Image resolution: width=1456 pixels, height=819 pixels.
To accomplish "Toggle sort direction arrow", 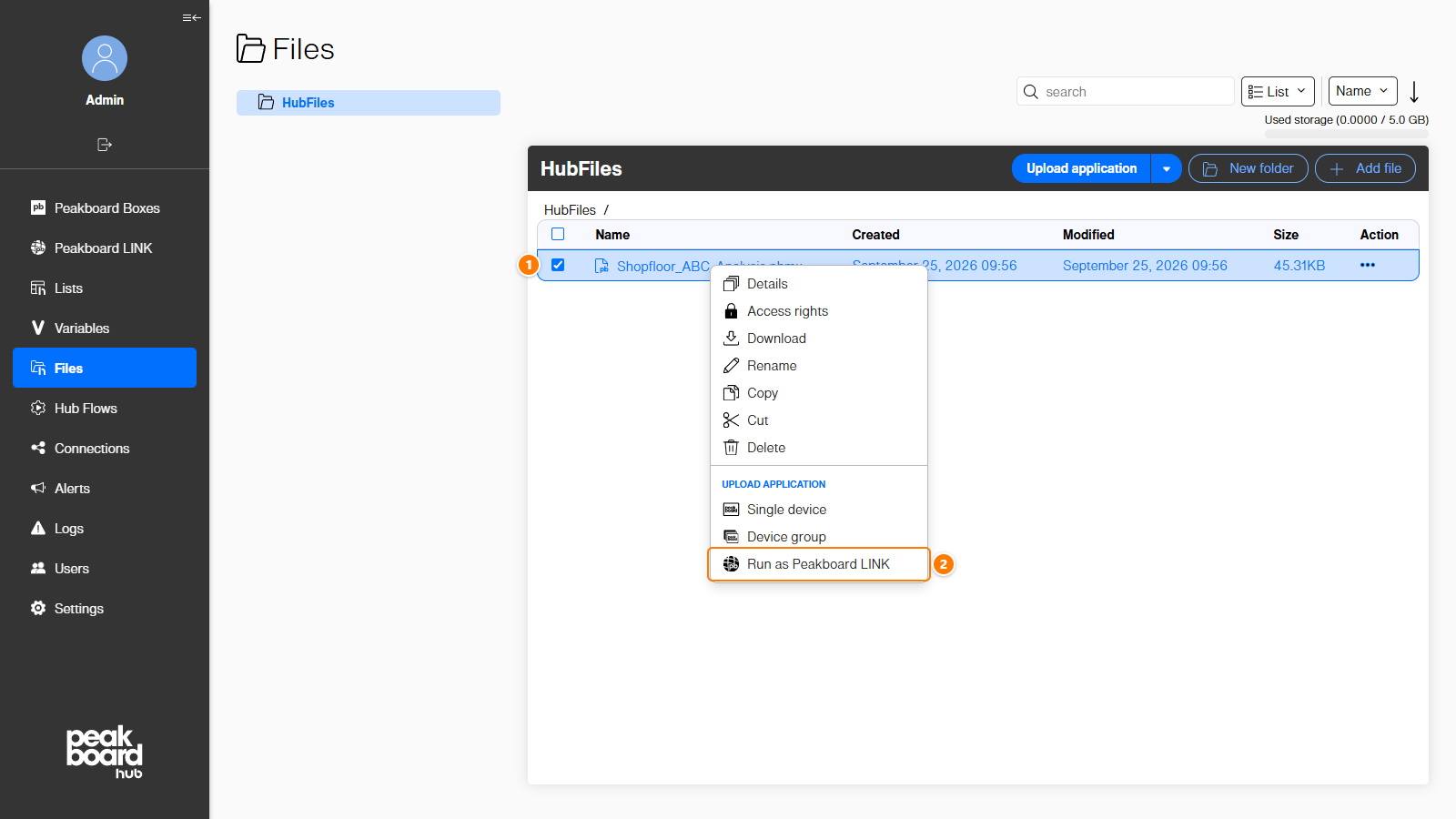I will tap(1414, 92).
